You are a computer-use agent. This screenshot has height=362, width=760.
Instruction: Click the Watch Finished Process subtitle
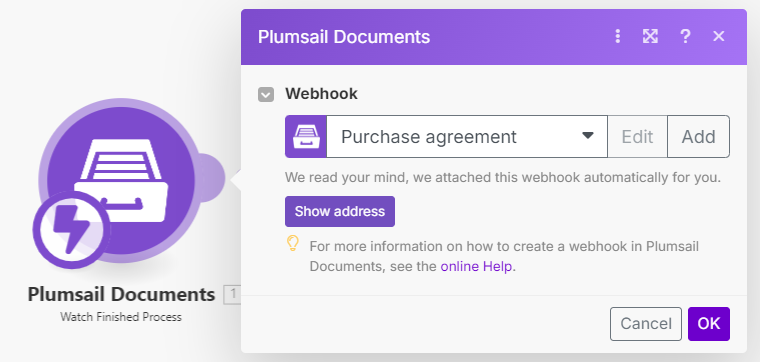[x=121, y=317]
